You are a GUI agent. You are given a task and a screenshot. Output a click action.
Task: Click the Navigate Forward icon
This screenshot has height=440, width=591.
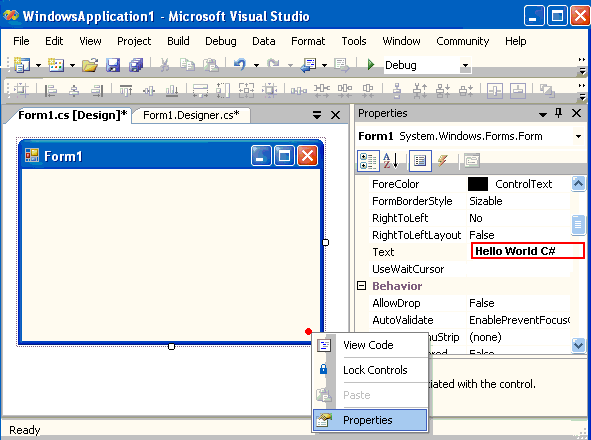(341, 65)
